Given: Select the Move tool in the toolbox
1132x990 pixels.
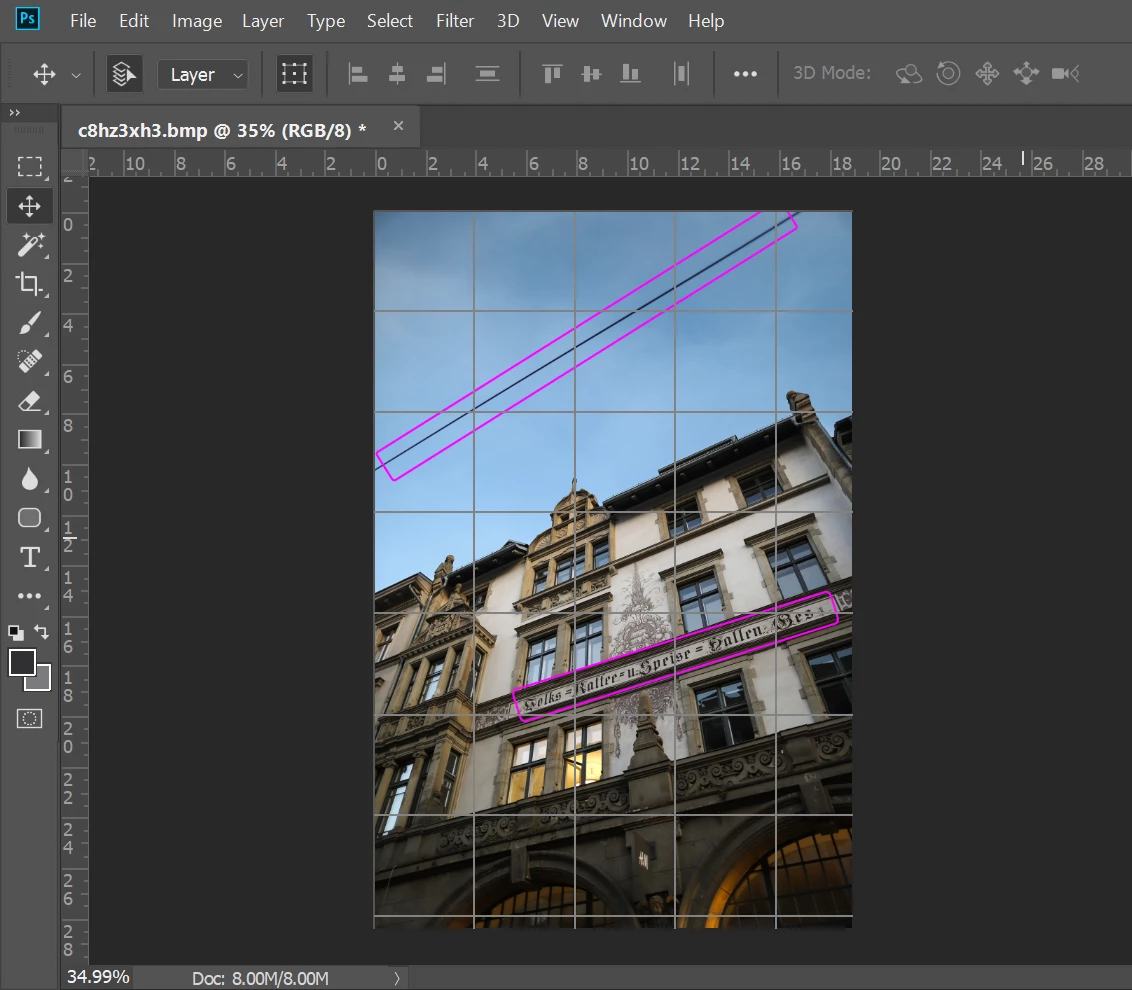Looking at the screenshot, I should pyautogui.click(x=30, y=206).
